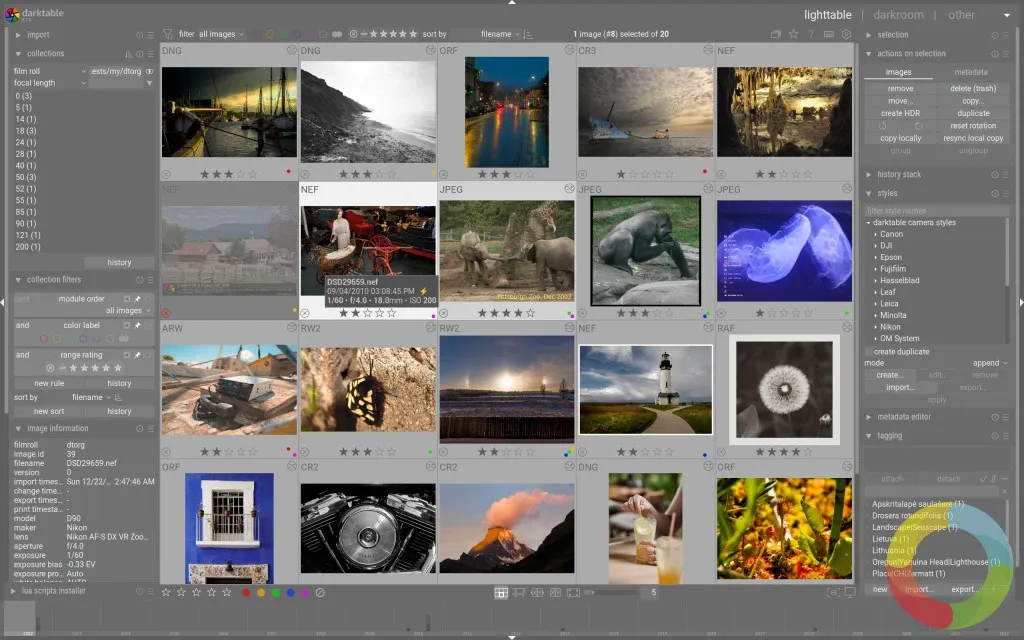
Task: Toggle the film roll rule switch
Action: point(150,71)
